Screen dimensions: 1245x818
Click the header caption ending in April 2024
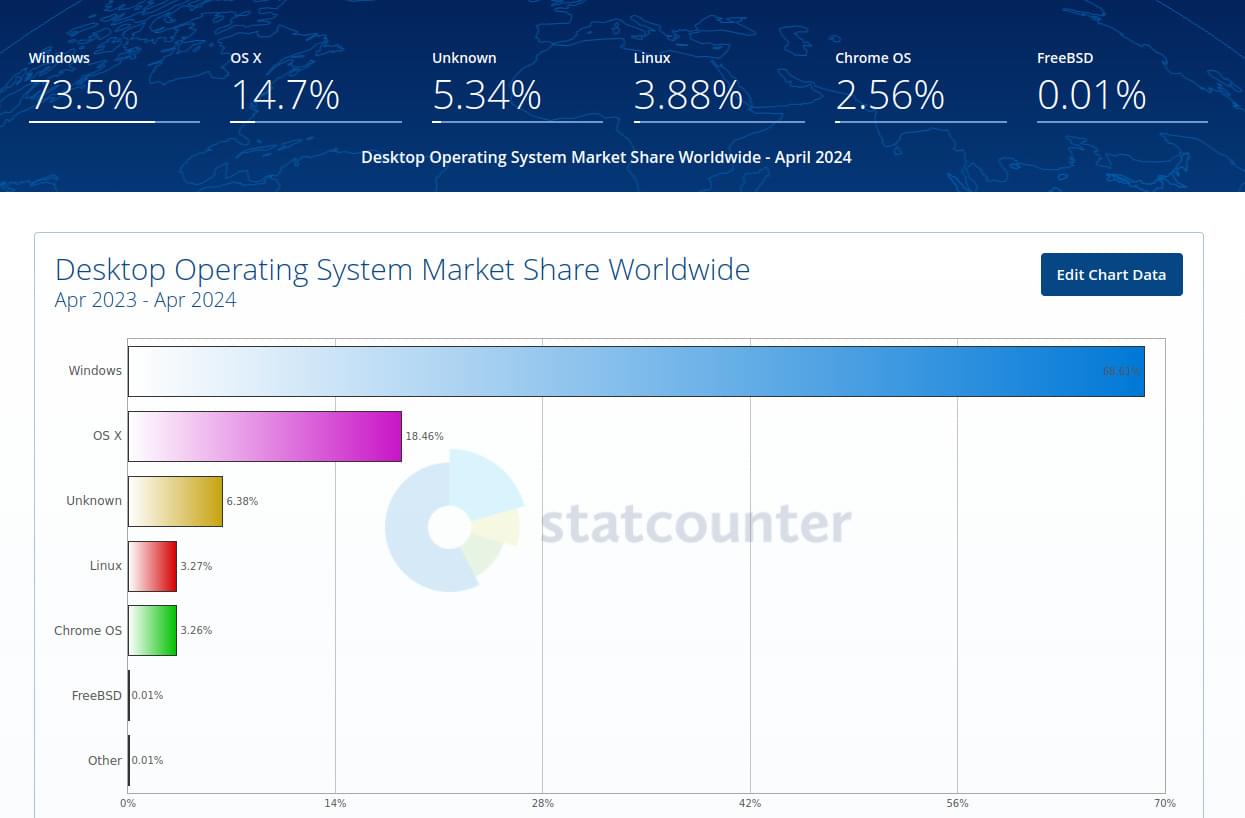tap(606, 157)
